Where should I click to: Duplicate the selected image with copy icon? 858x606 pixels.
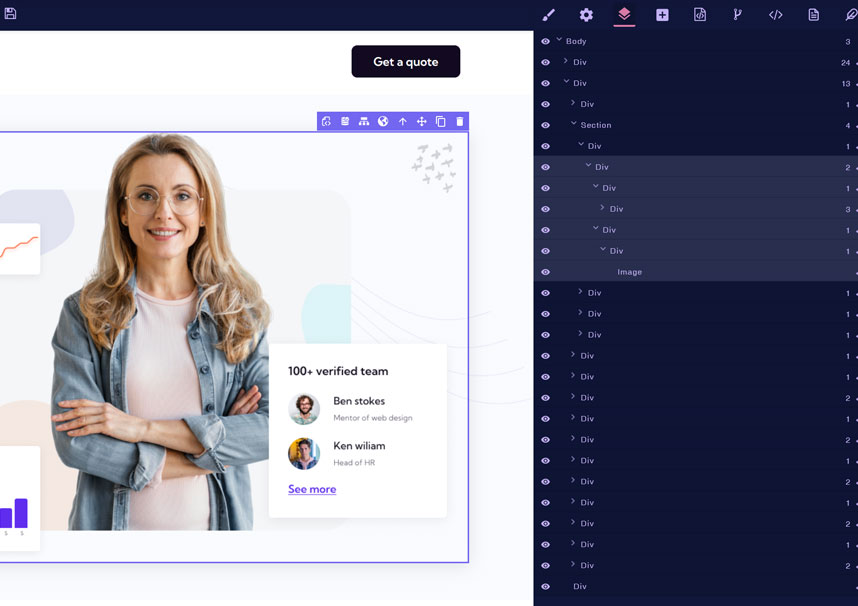(x=441, y=121)
